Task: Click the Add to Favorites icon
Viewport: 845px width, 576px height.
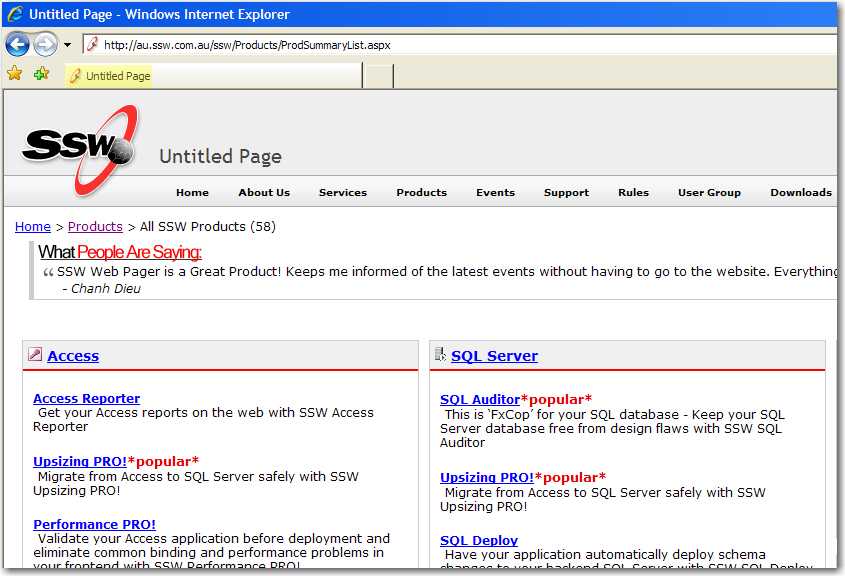Action: click(x=41, y=74)
